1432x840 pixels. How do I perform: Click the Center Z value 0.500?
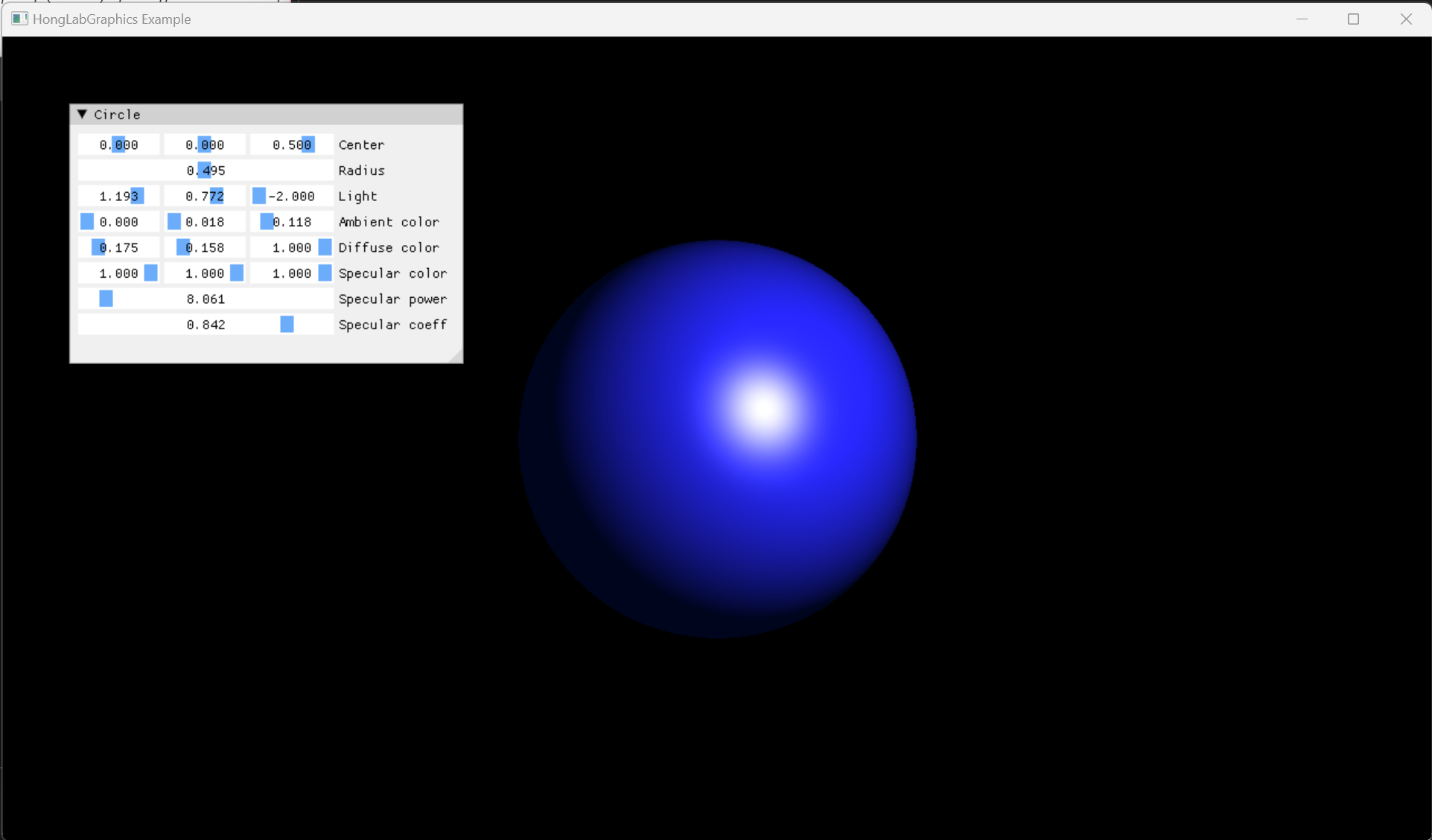click(291, 144)
